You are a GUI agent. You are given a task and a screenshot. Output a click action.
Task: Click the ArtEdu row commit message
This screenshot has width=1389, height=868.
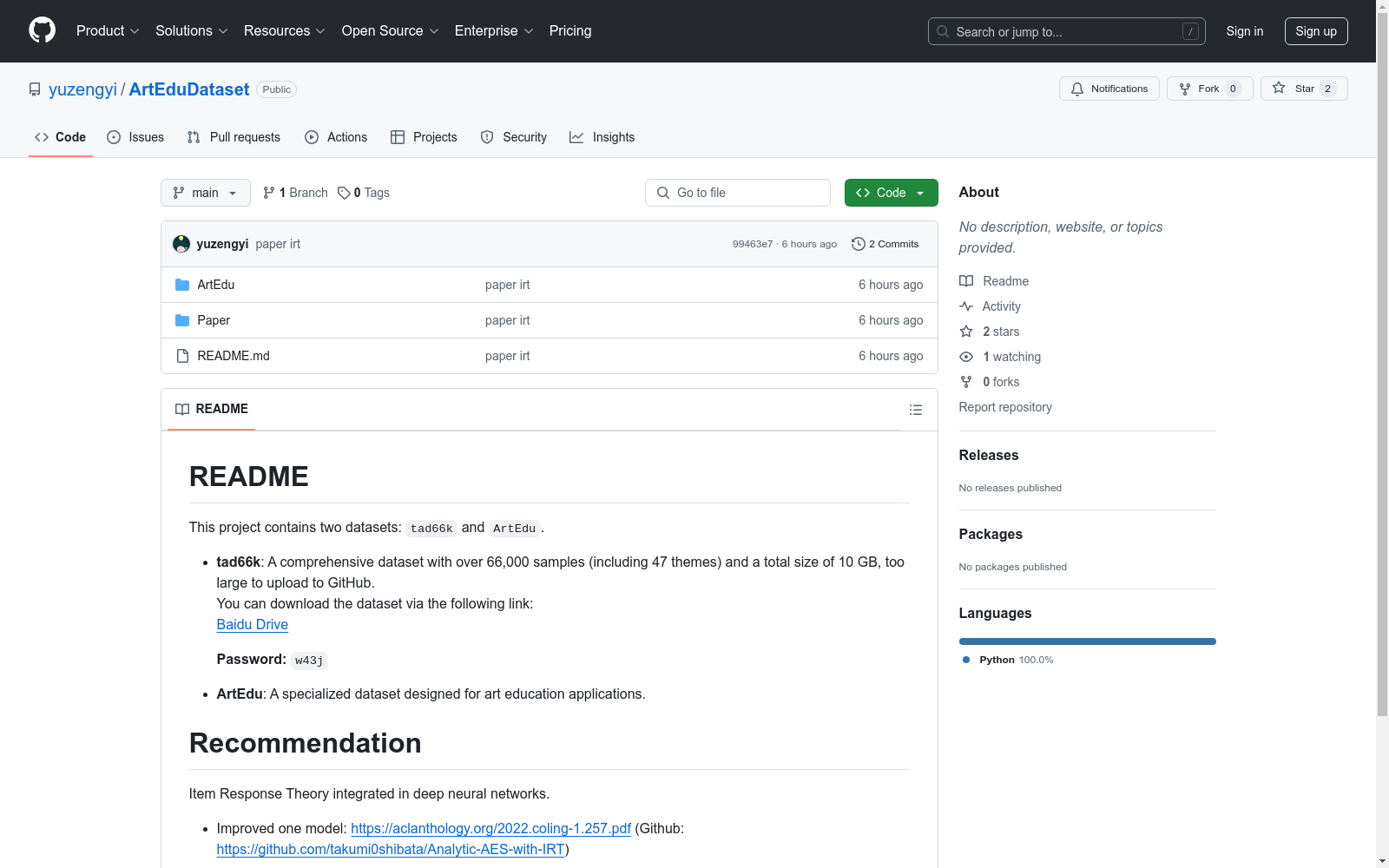[x=508, y=285]
